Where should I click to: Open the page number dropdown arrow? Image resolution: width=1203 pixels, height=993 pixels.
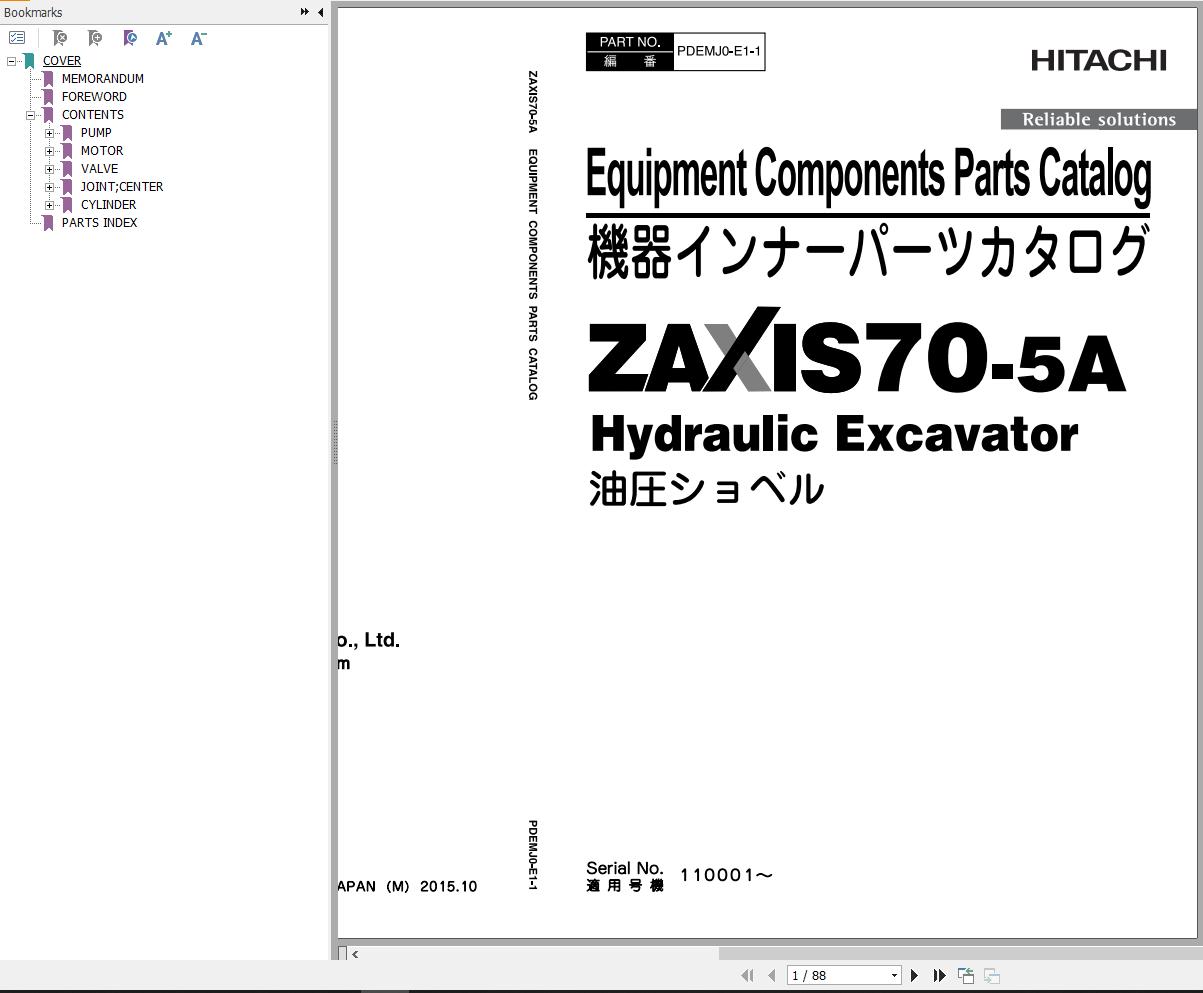tap(894, 976)
